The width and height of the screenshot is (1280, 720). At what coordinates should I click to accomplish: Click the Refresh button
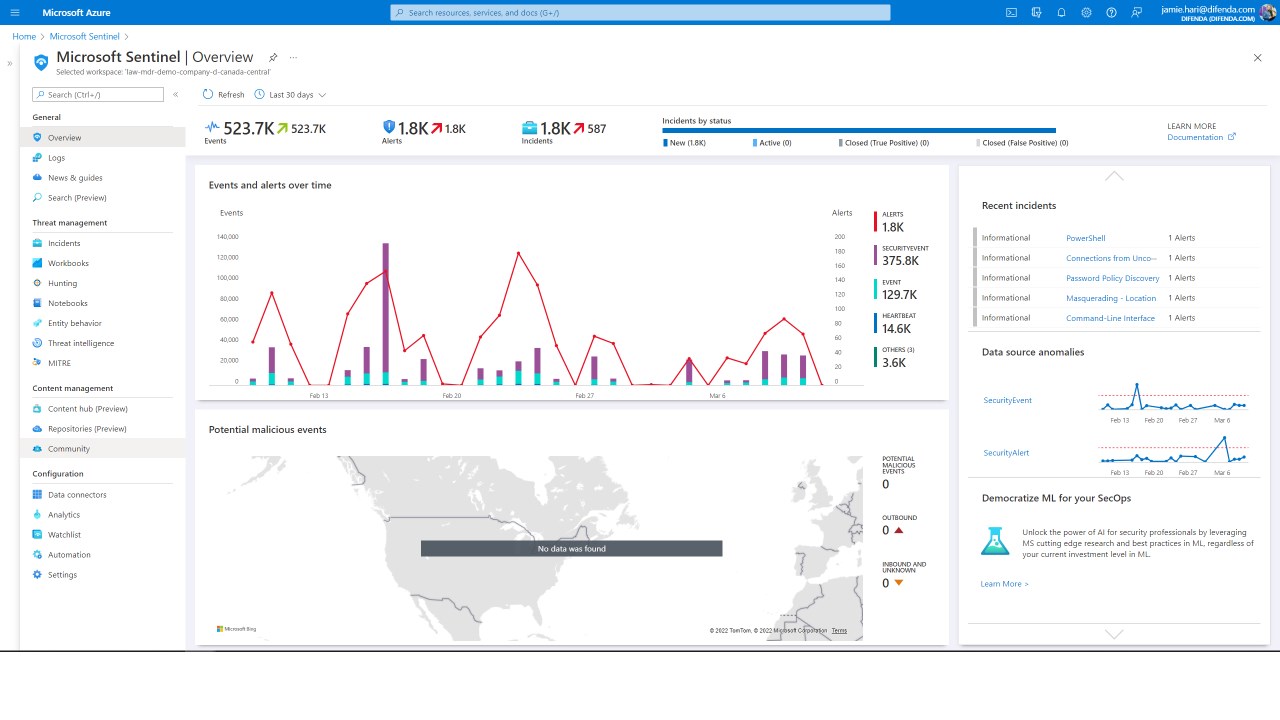(223, 95)
